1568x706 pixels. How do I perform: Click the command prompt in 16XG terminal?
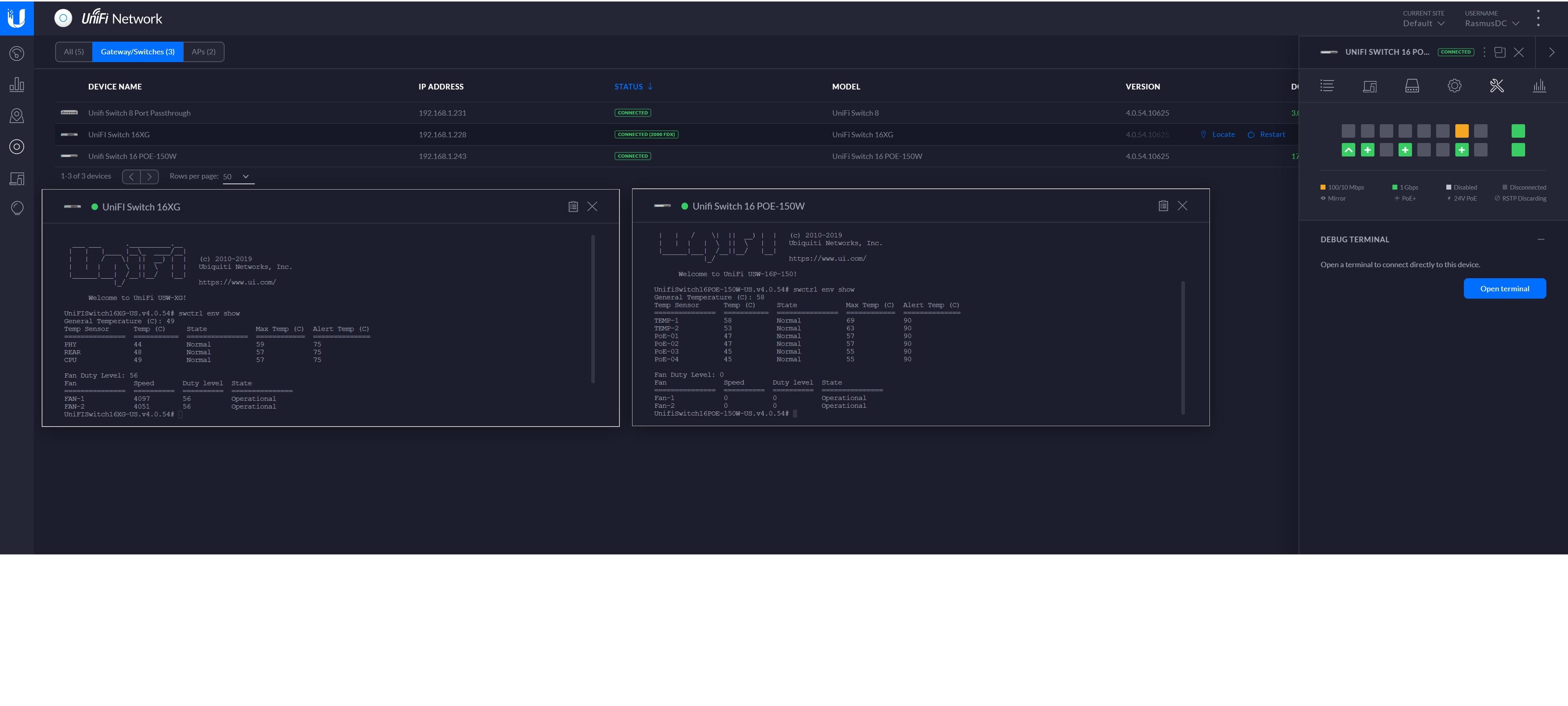124,414
